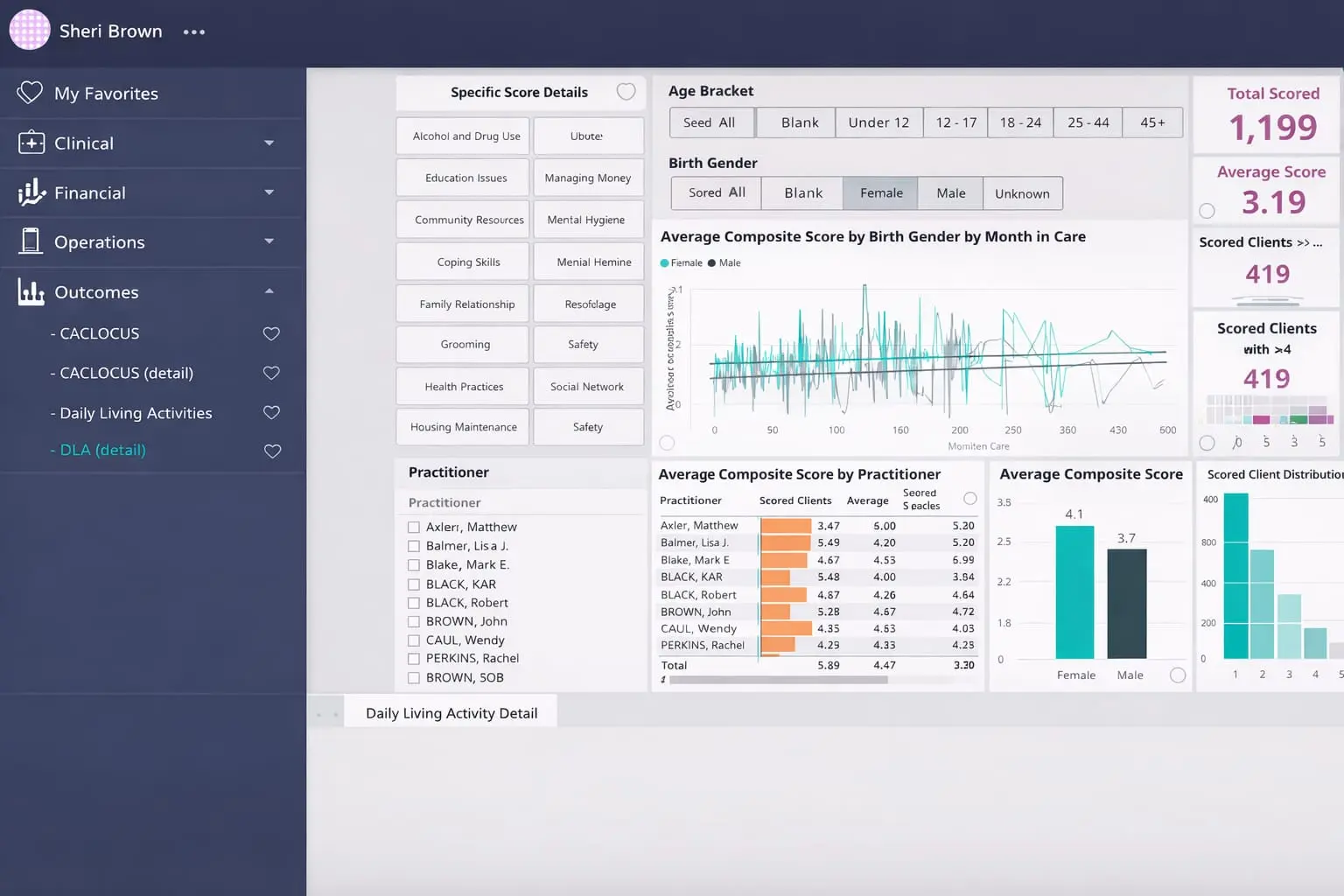Filter by the 18 - 24 age bracket

pos(1020,122)
